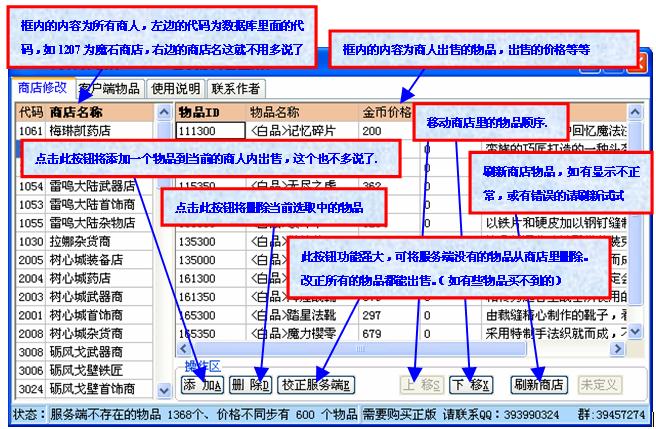The image size is (656, 429).
Task: Select shop 2005 树心城装备店
Action: 80,260
